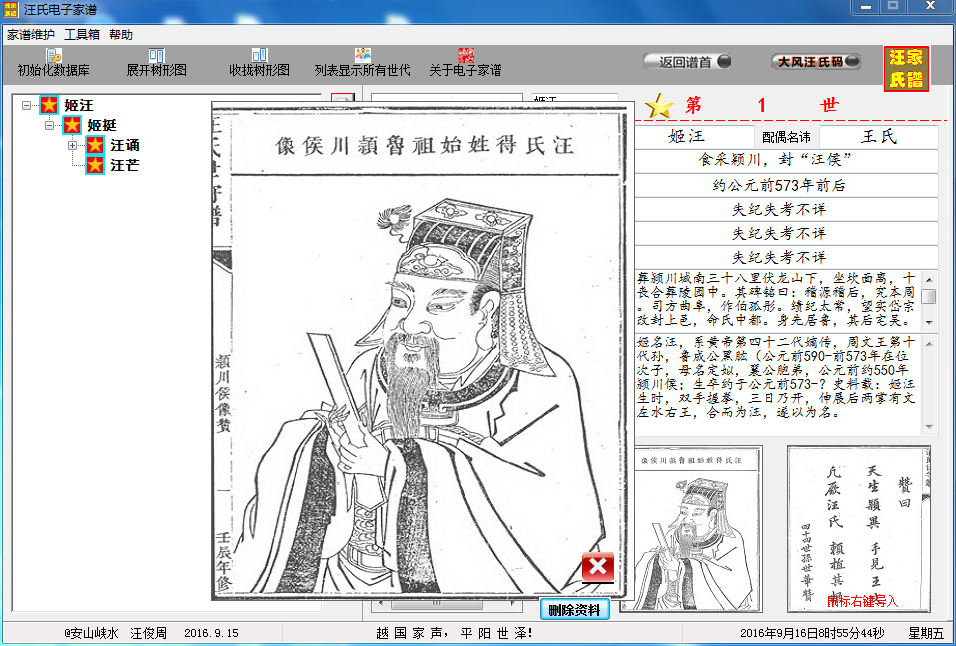Screen dimensions: 956x646
Task: Open 关于电子家谱 toolbar icon
Action: coord(465,56)
